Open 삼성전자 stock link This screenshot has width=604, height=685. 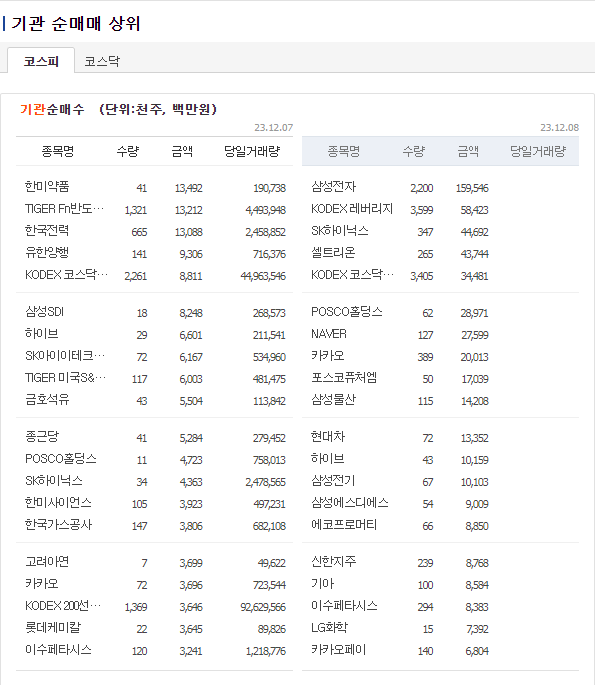coord(334,187)
